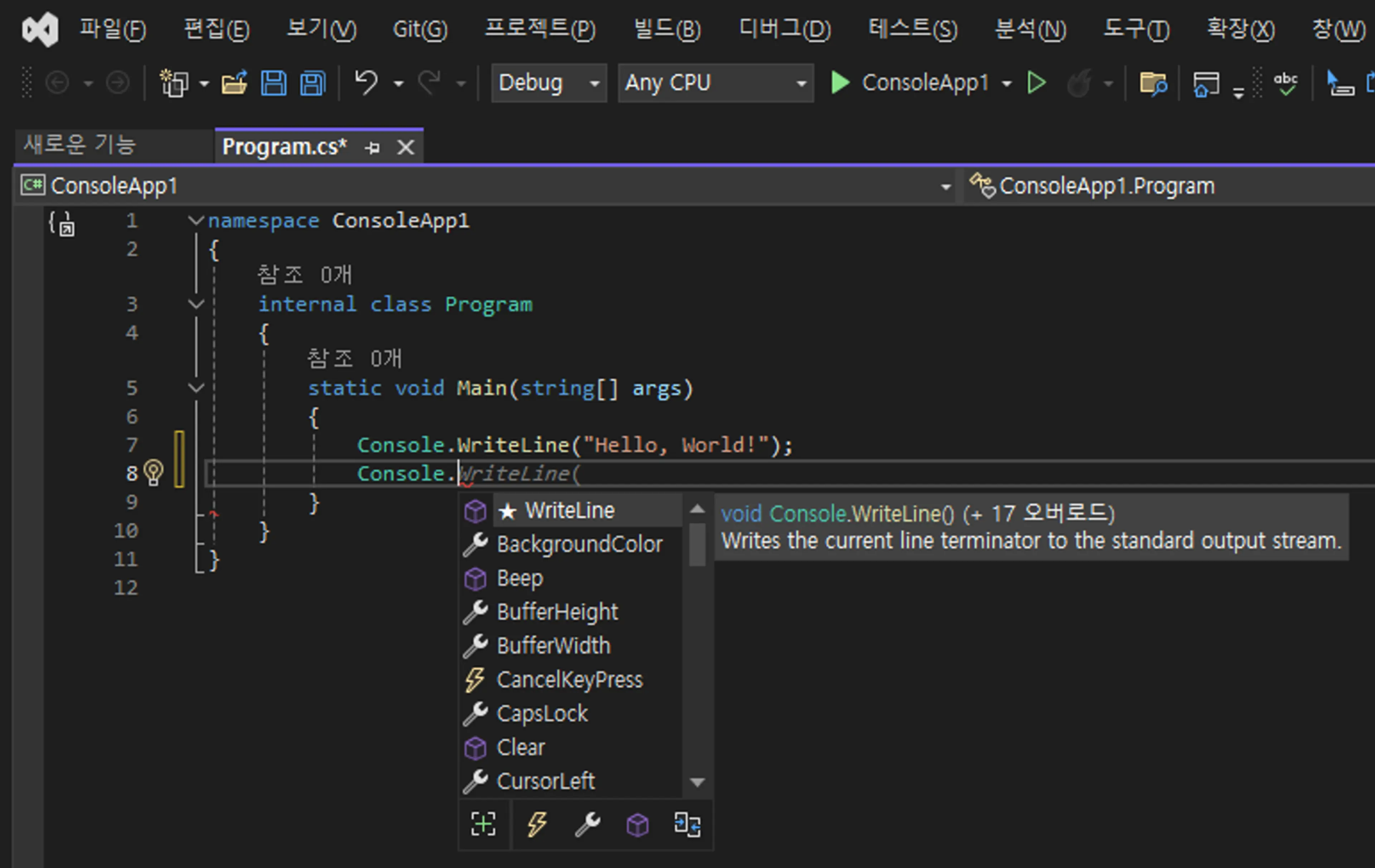1375x868 pixels.
Task: Click the browser window preview toolbar icon
Action: pyautogui.click(x=1206, y=84)
